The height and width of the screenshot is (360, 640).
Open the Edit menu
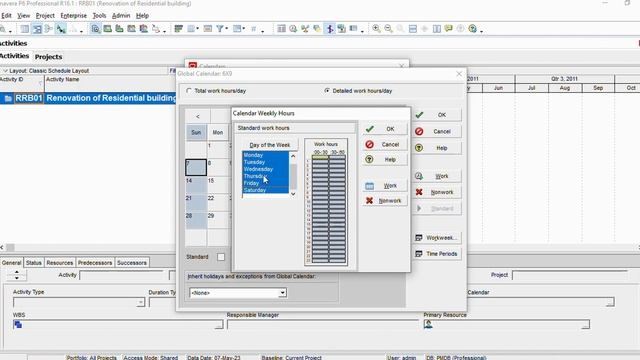[x=6, y=16]
